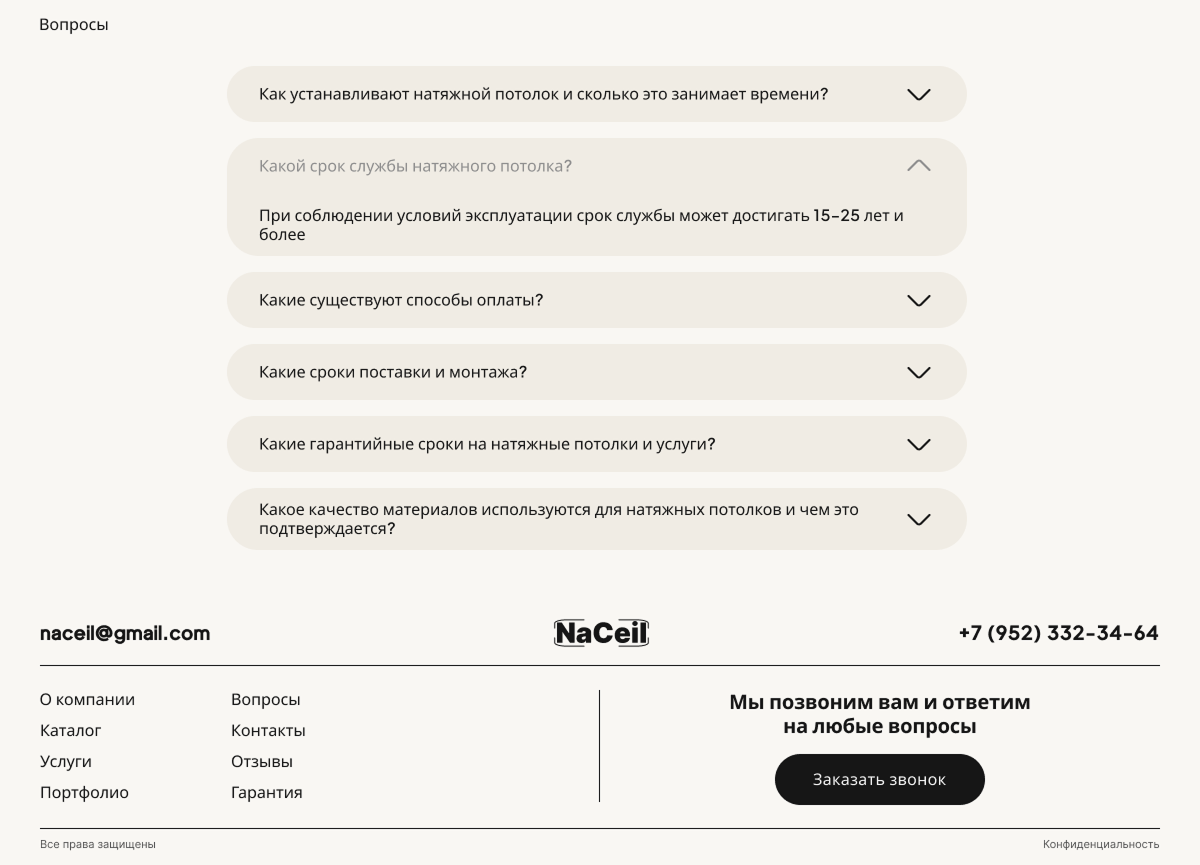
Task: Call the +7 (952) 332-34-64 phone link
Action: (1058, 633)
